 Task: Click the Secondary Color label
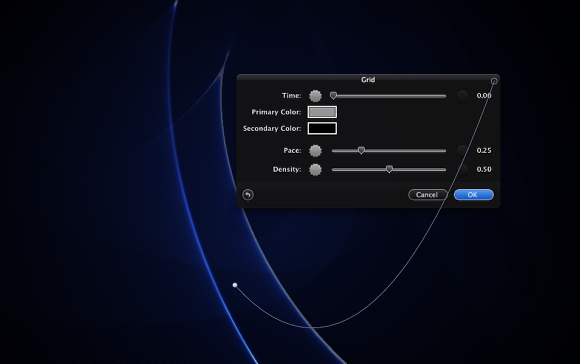pos(272,128)
